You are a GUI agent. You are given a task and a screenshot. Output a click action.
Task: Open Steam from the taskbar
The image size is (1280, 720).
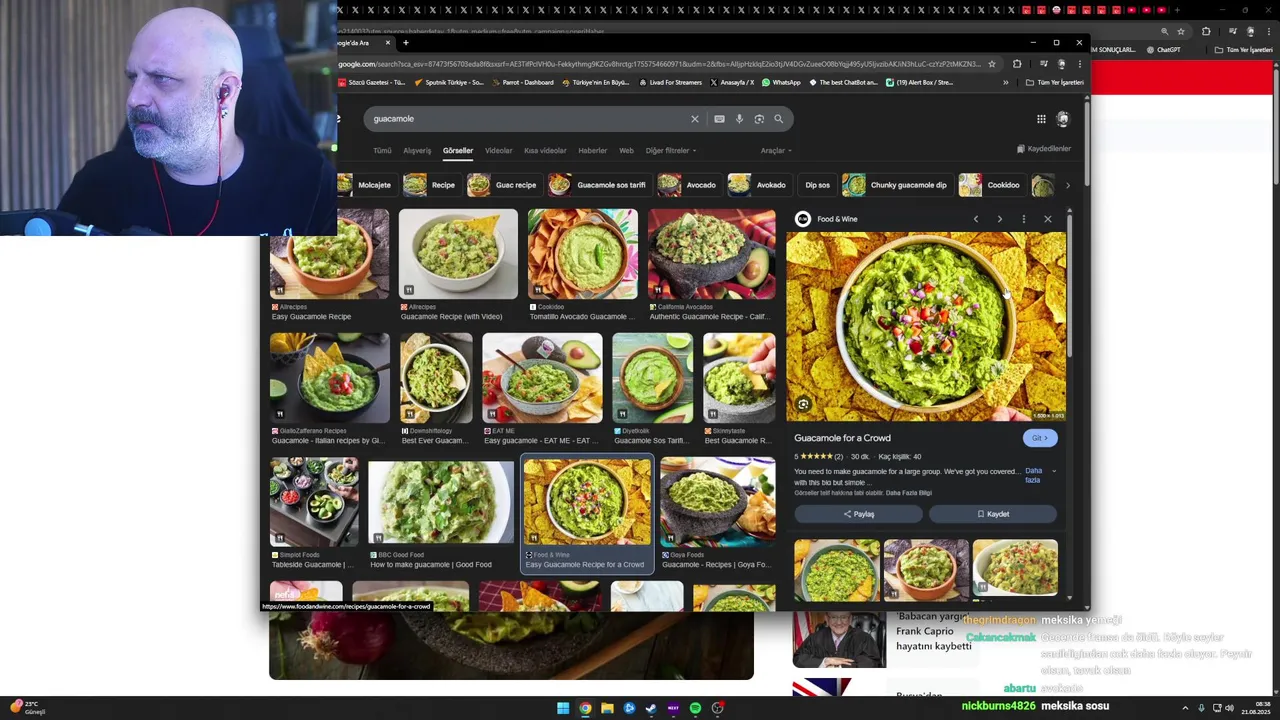[651, 708]
